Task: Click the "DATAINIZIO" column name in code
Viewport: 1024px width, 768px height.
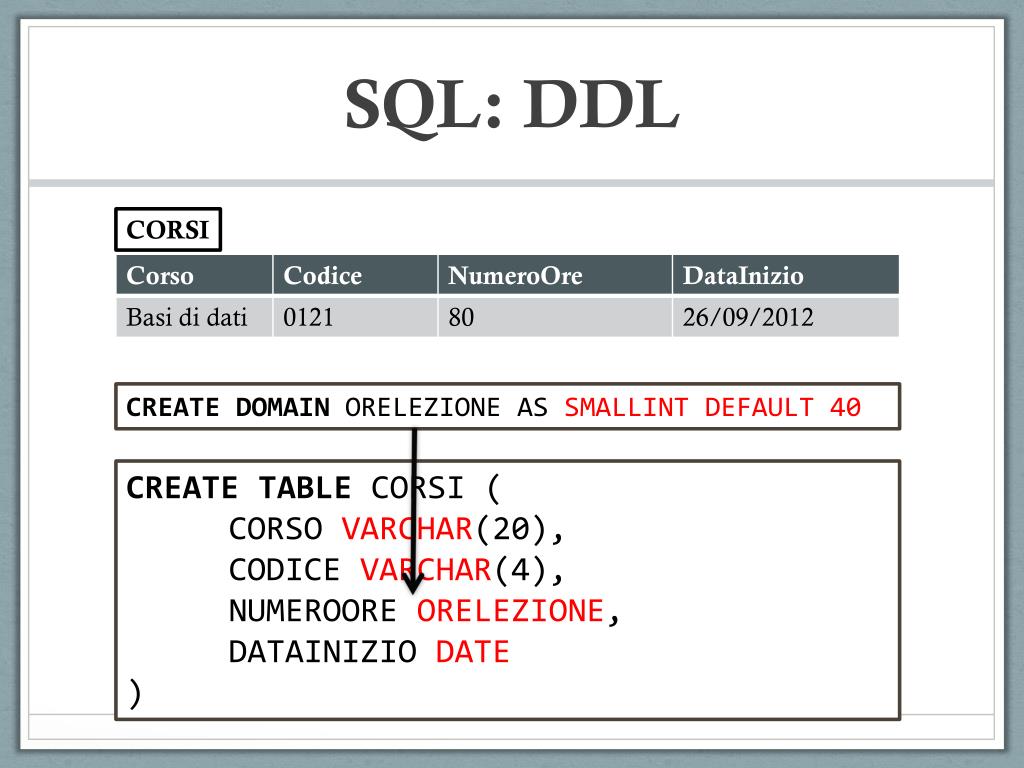Action: pos(323,652)
